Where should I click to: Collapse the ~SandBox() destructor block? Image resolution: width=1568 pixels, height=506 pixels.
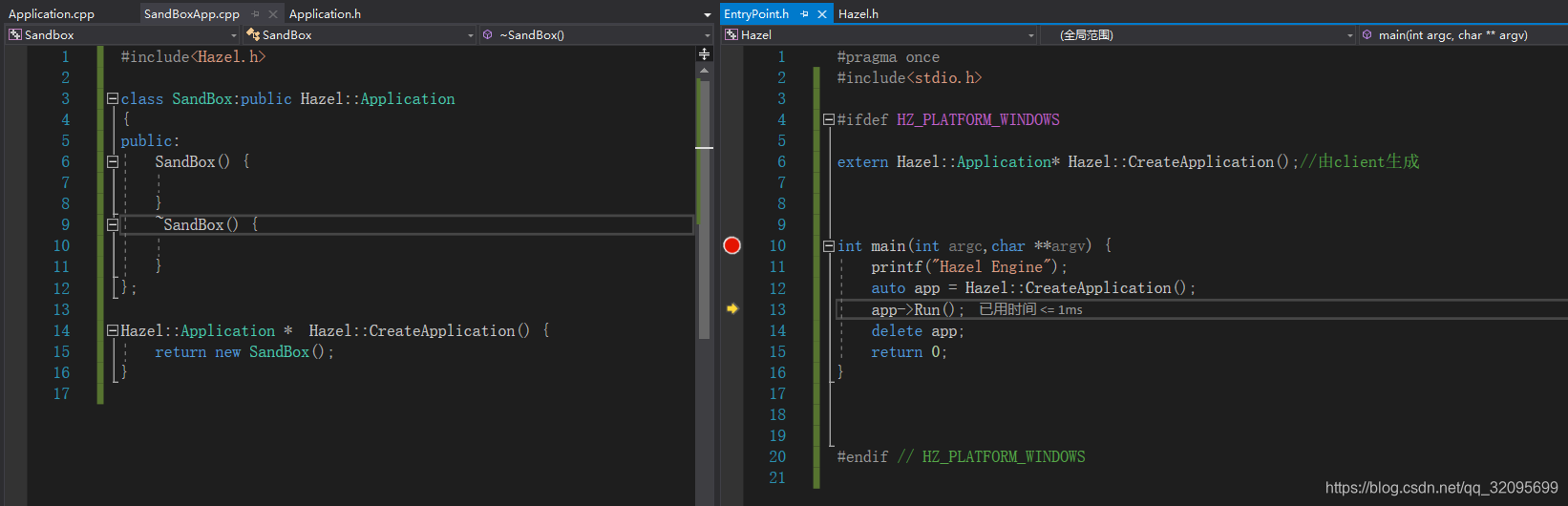(113, 224)
